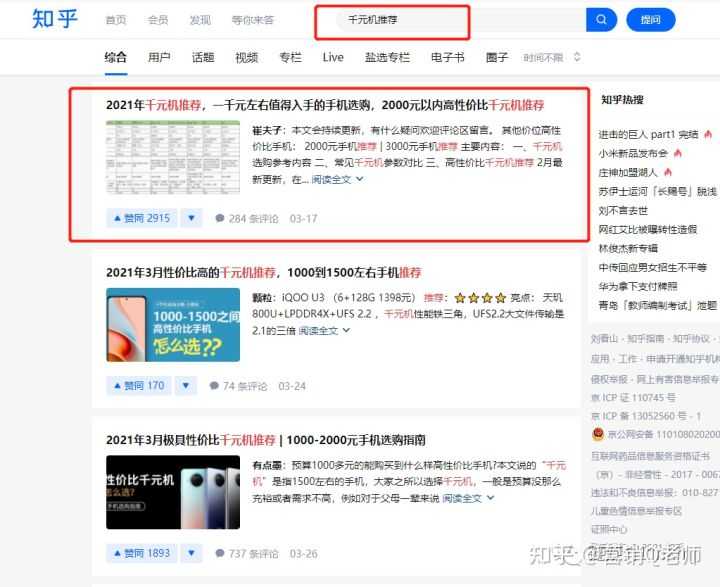This screenshot has height=587, width=720.
Task: Click the fire icon beside 小米新品发布会
Action: pos(678,153)
